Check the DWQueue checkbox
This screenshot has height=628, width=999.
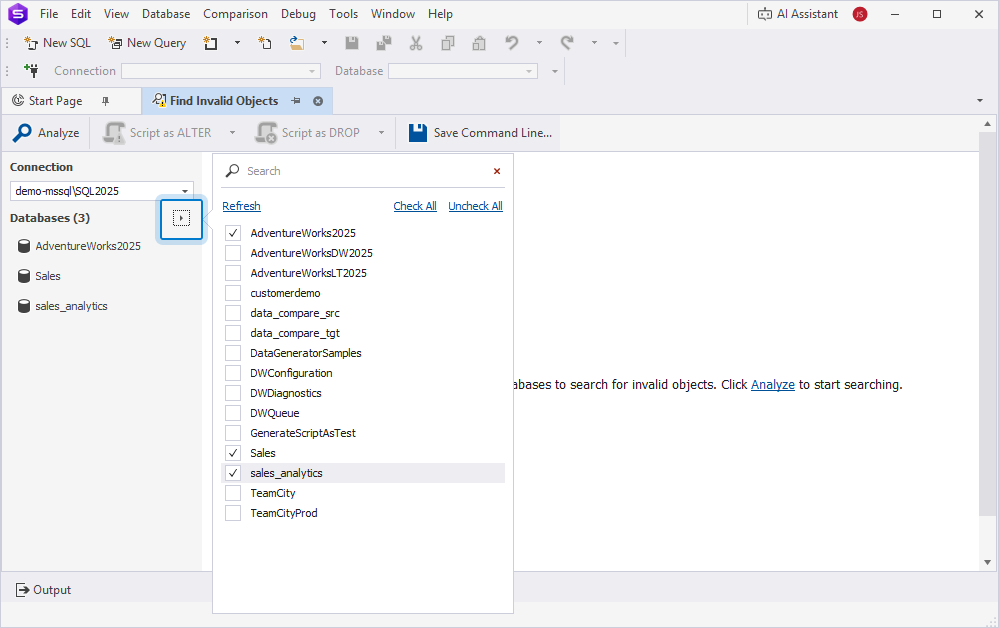point(233,413)
